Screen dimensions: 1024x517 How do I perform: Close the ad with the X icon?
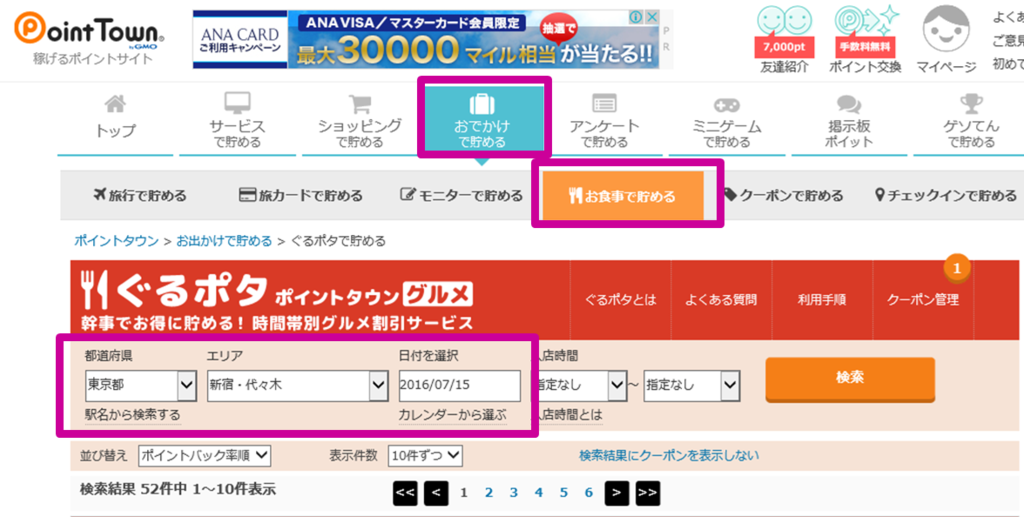650,18
